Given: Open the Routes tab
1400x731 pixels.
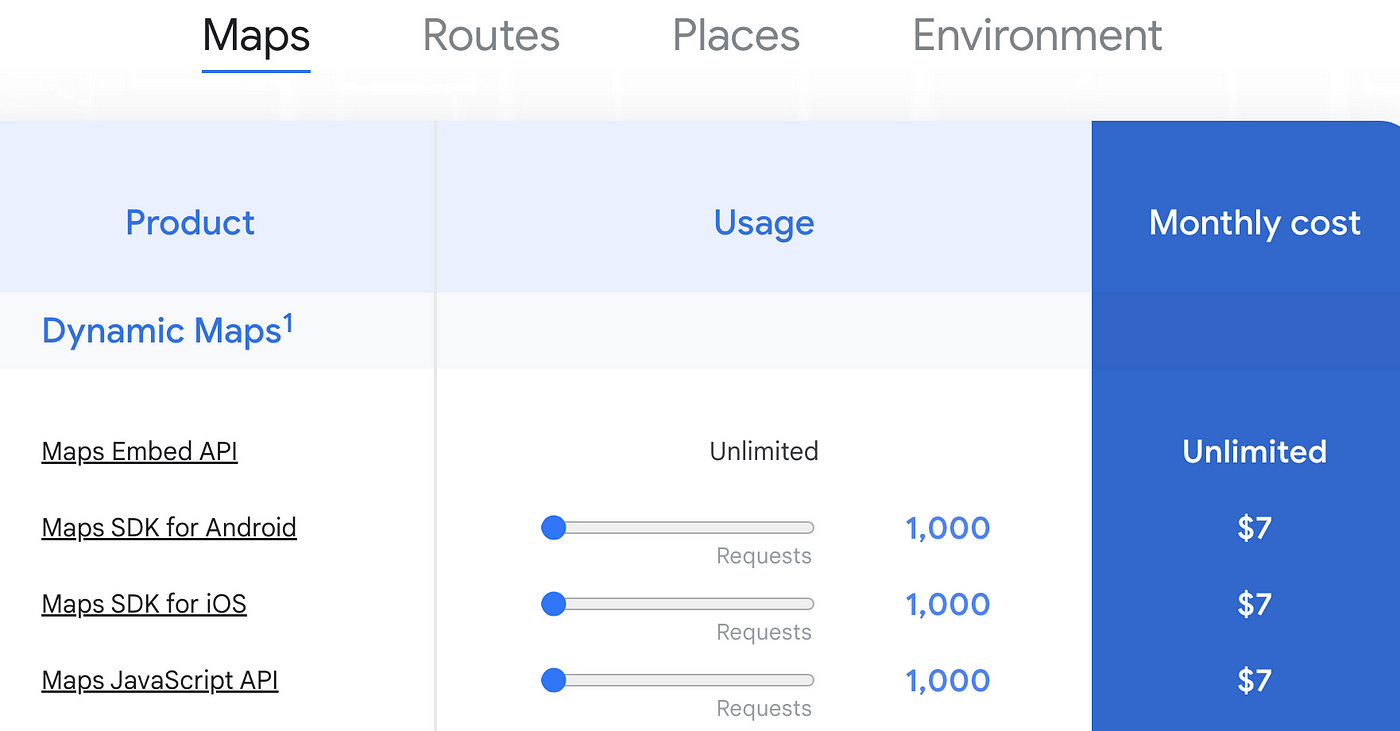Looking at the screenshot, I should (x=491, y=37).
